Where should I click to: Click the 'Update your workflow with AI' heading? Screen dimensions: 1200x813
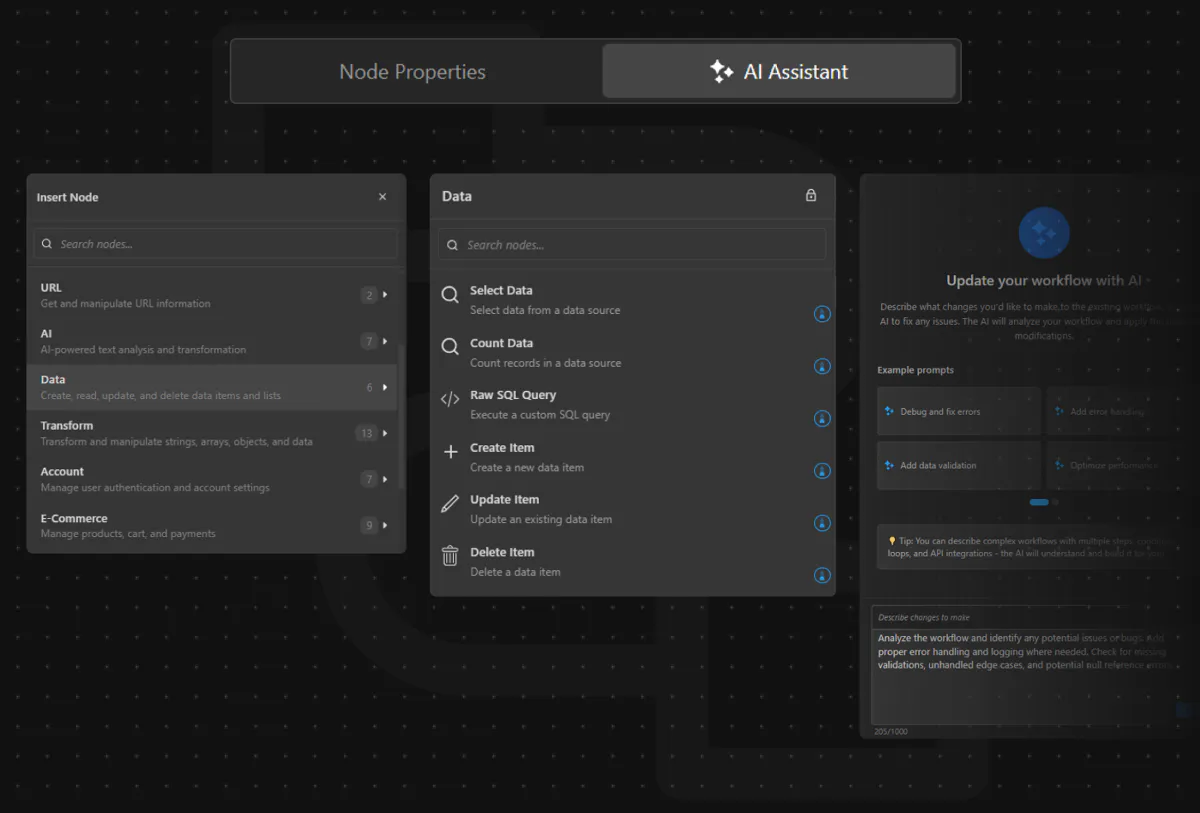tap(1044, 281)
